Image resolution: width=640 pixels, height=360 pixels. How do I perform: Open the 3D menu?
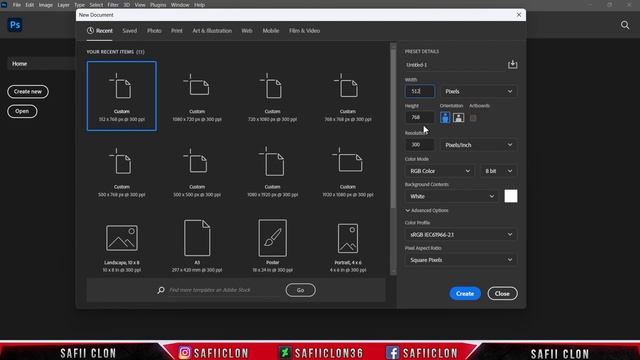tap(127, 5)
